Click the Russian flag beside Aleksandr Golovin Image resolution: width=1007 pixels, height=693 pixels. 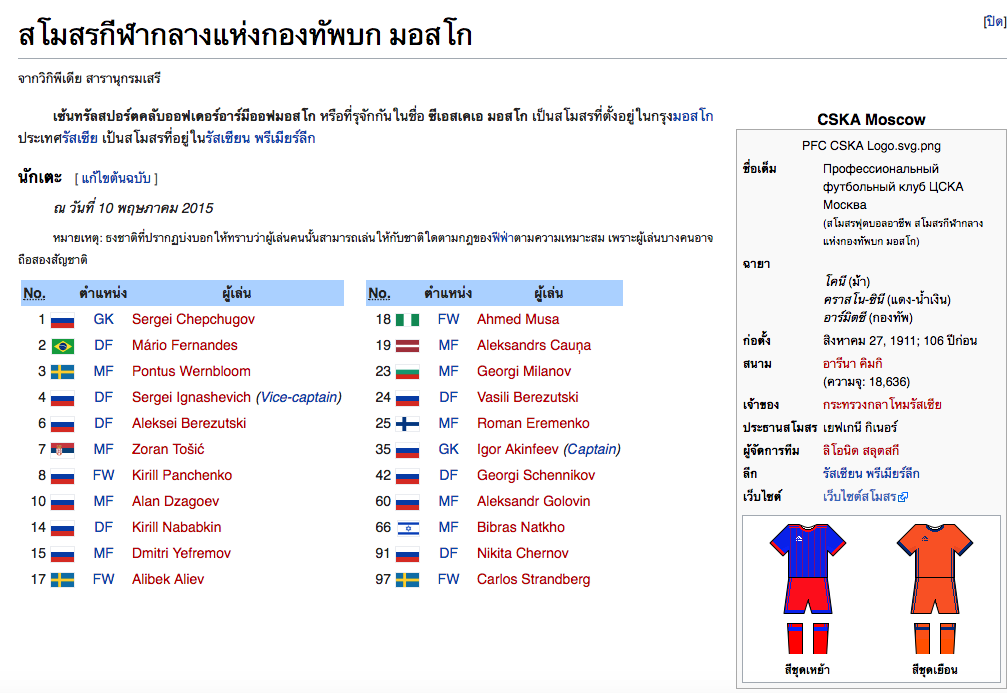tap(407, 502)
